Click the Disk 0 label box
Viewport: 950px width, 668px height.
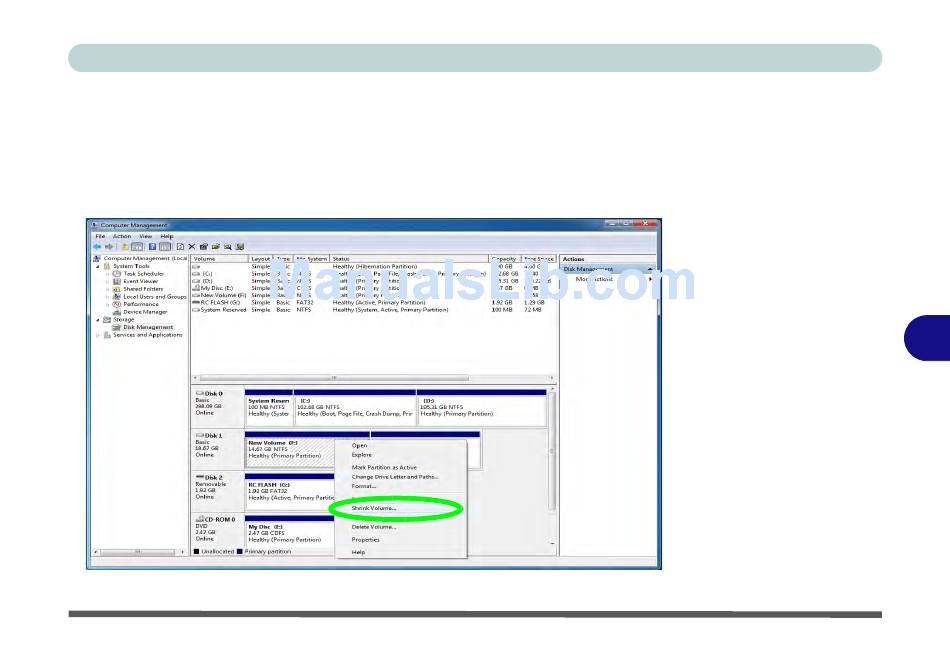[x=218, y=408]
